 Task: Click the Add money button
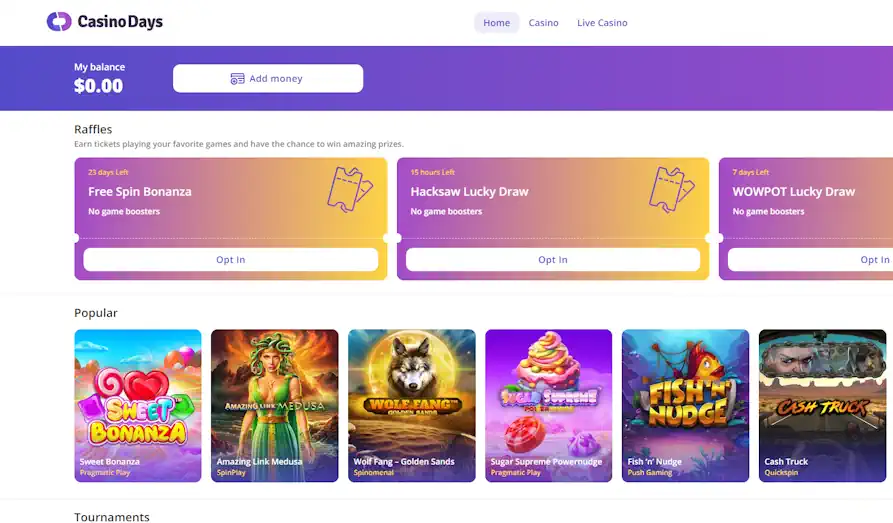(268, 79)
